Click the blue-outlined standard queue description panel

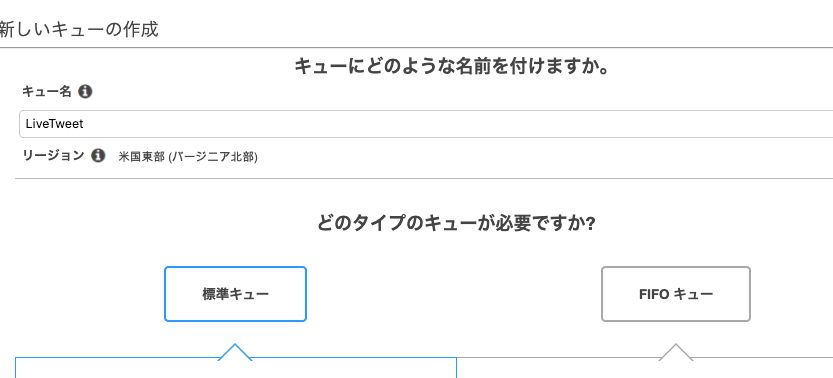coord(236,368)
